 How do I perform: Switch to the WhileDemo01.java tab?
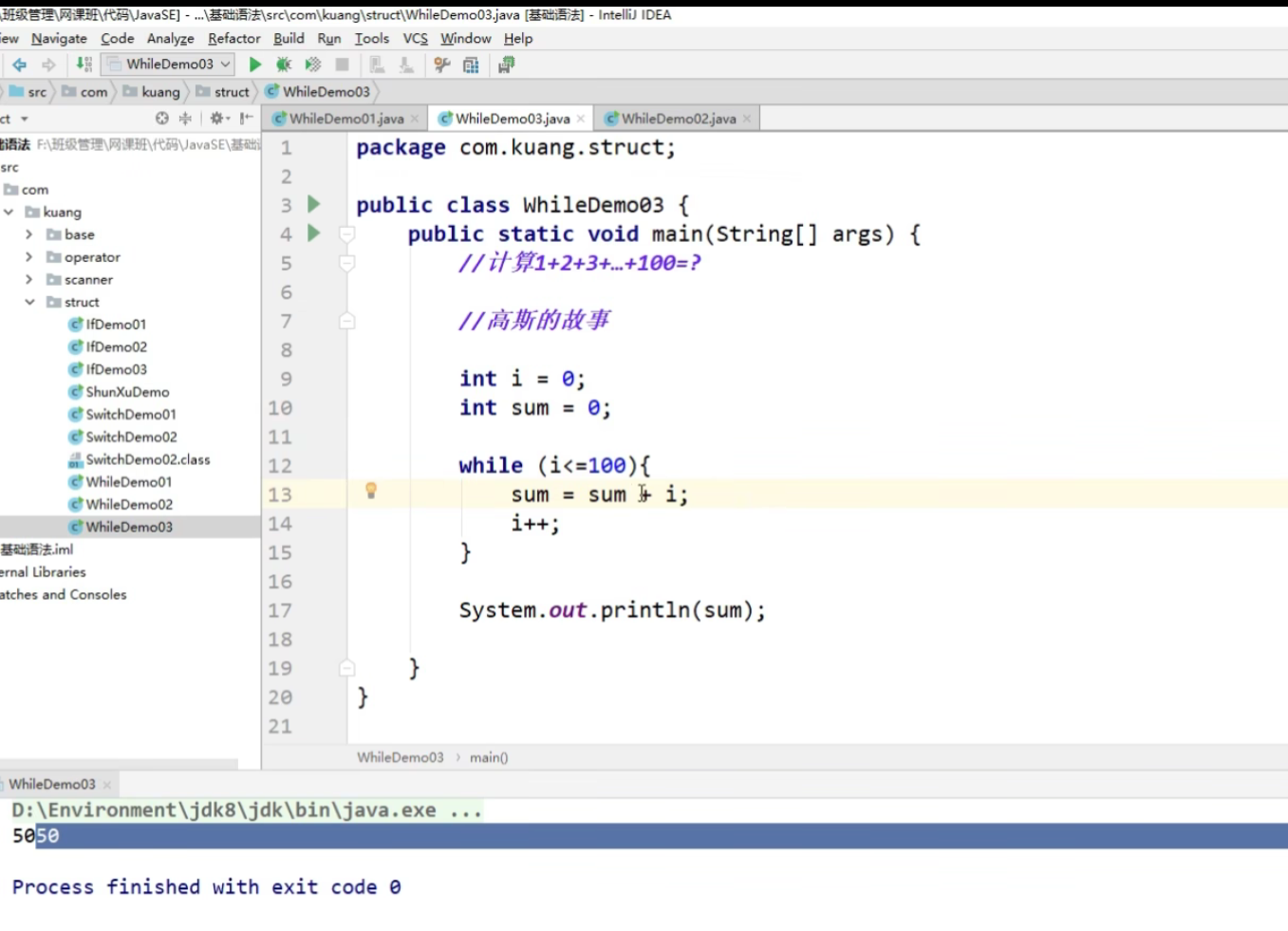[x=345, y=119]
